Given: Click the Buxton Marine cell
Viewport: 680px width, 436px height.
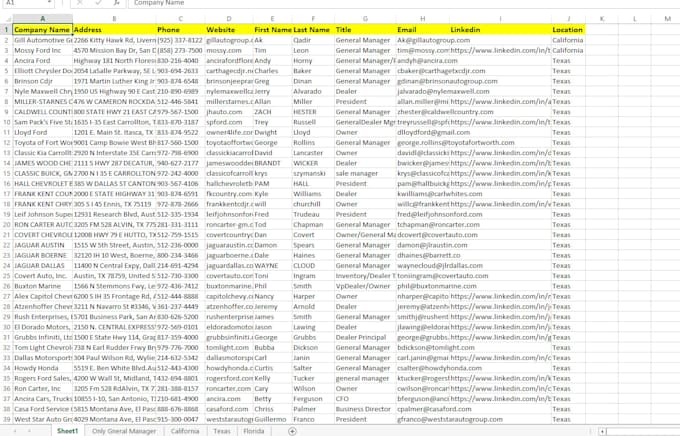Looking at the screenshot, I should (42, 286).
